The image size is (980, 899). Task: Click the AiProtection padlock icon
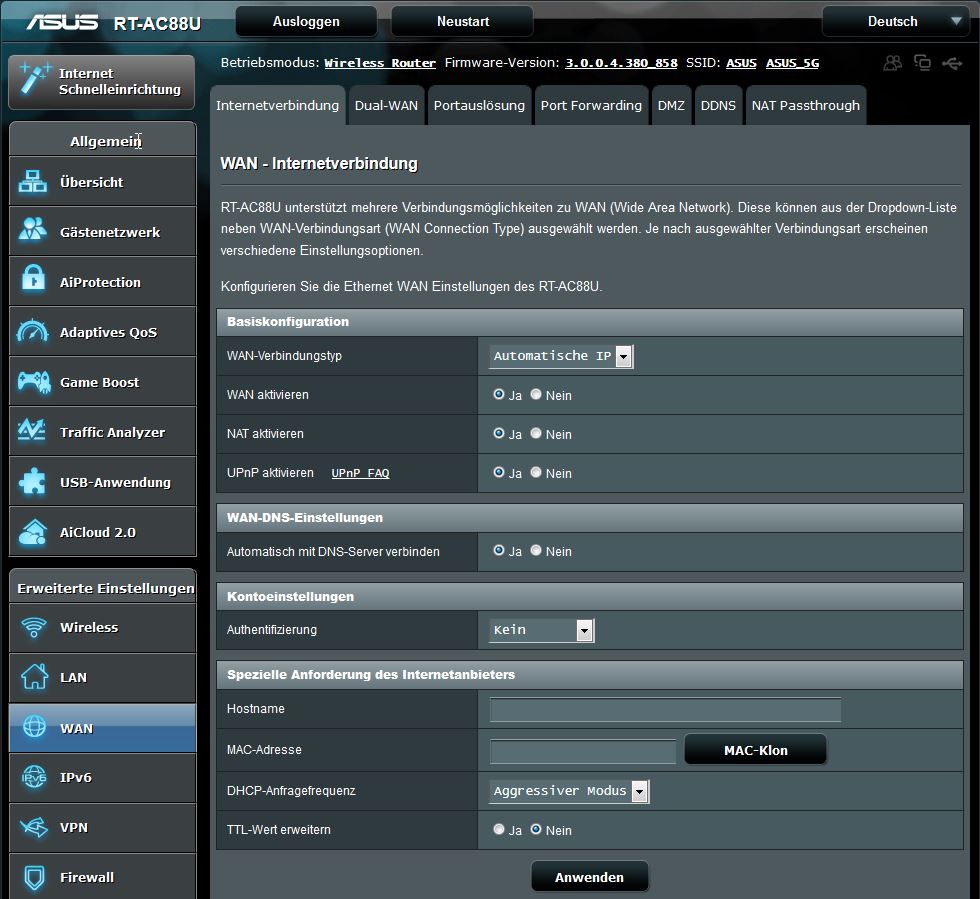33,278
